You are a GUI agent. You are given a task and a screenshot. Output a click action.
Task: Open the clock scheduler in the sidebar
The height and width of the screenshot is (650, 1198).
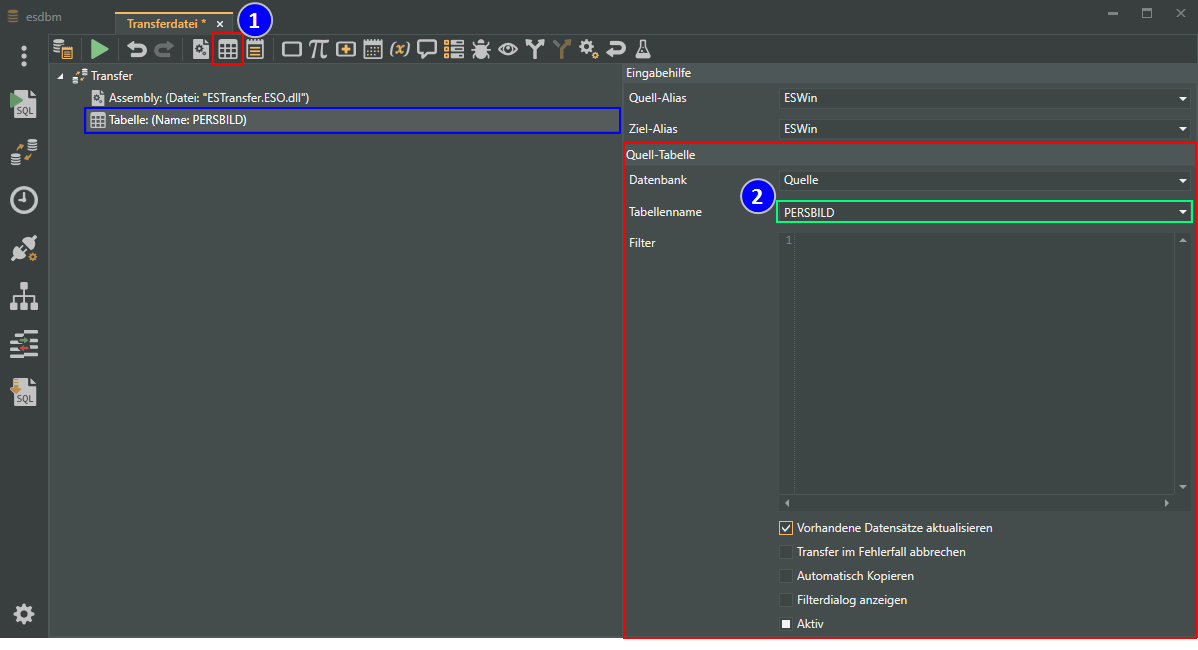(24, 200)
